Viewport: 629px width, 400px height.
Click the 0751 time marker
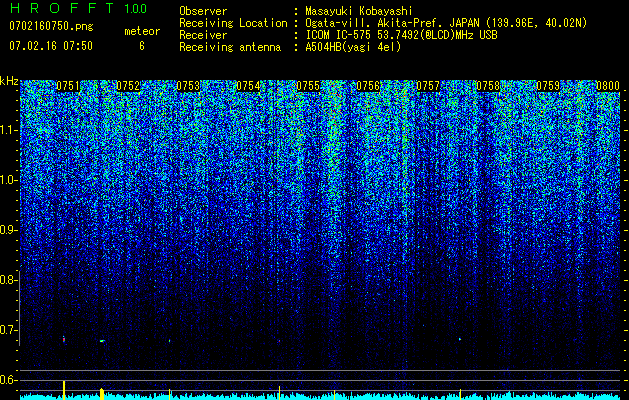pyautogui.click(x=68, y=86)
